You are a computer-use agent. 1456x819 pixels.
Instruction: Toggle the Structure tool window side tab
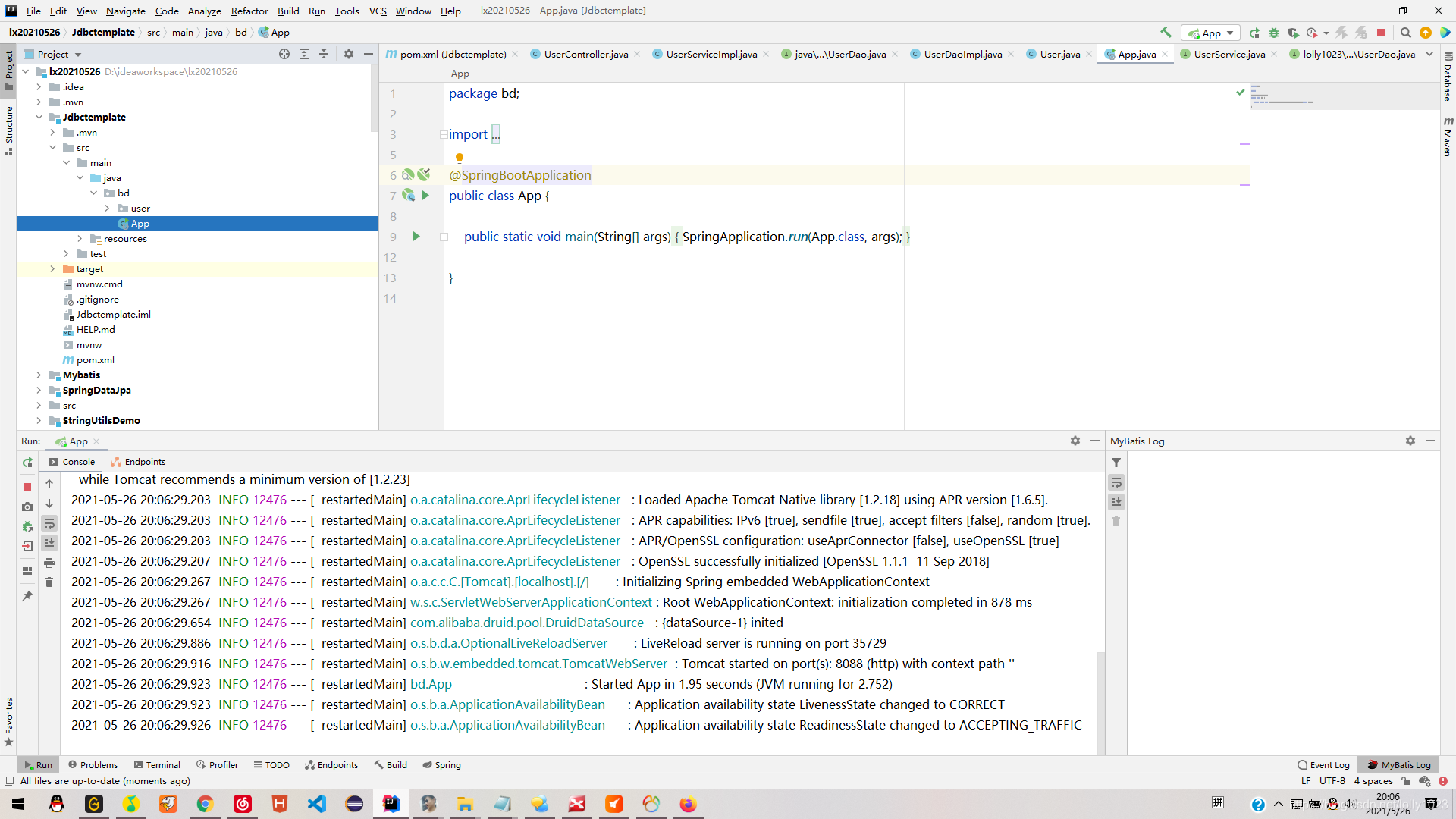[8, 130]
